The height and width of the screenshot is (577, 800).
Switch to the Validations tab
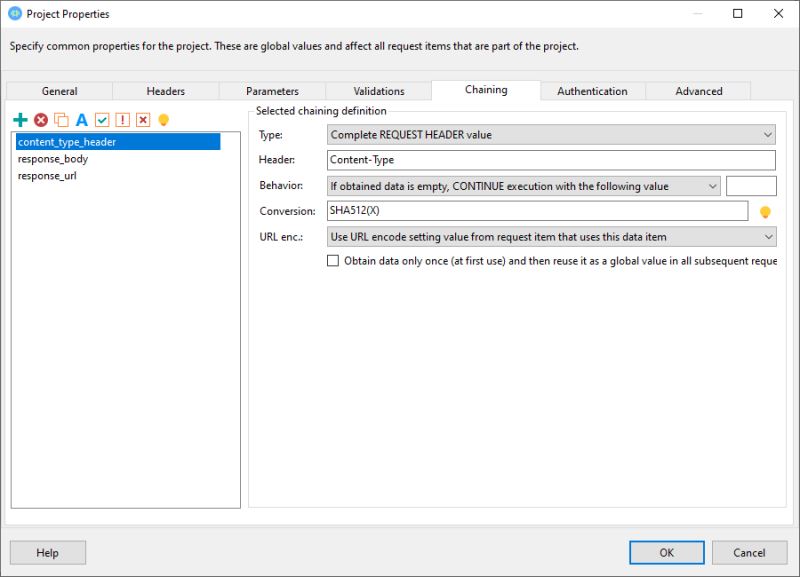click(x=379, y=91)
